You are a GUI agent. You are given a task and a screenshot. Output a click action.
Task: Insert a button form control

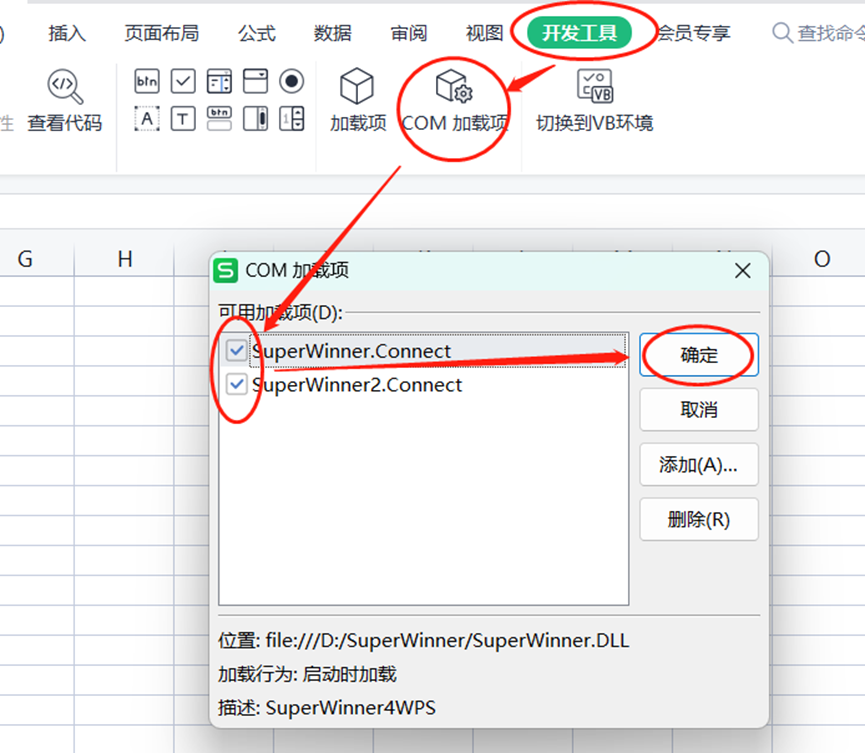[x=147, y=82]
